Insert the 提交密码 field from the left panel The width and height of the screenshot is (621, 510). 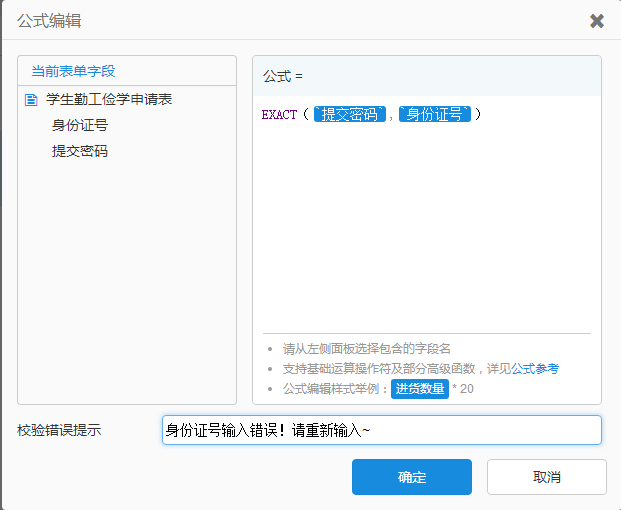click(x=80, y=151)
